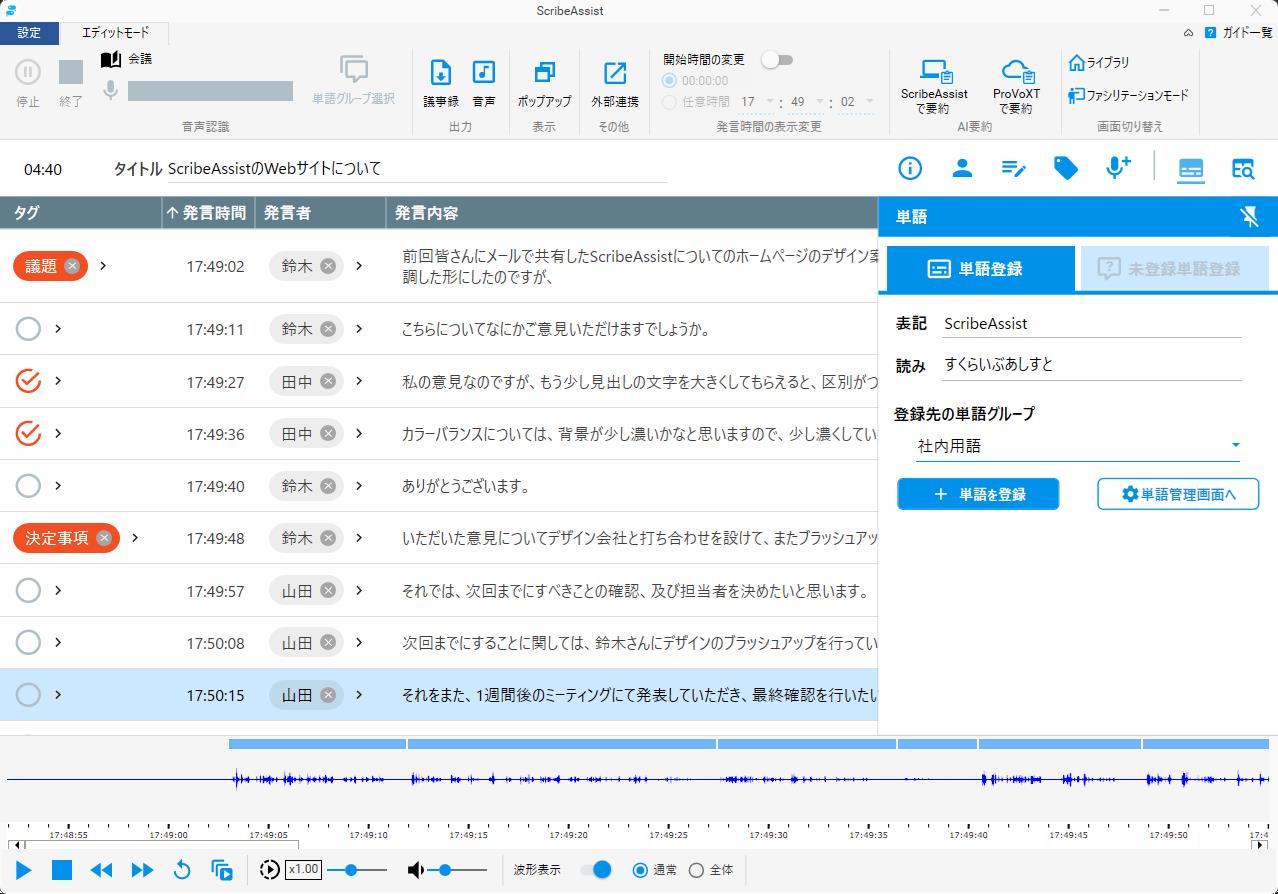This screenshot has height=894, width=1278.
Task: Switch to the エディットモード tab
Action: (x=117, y=33)
